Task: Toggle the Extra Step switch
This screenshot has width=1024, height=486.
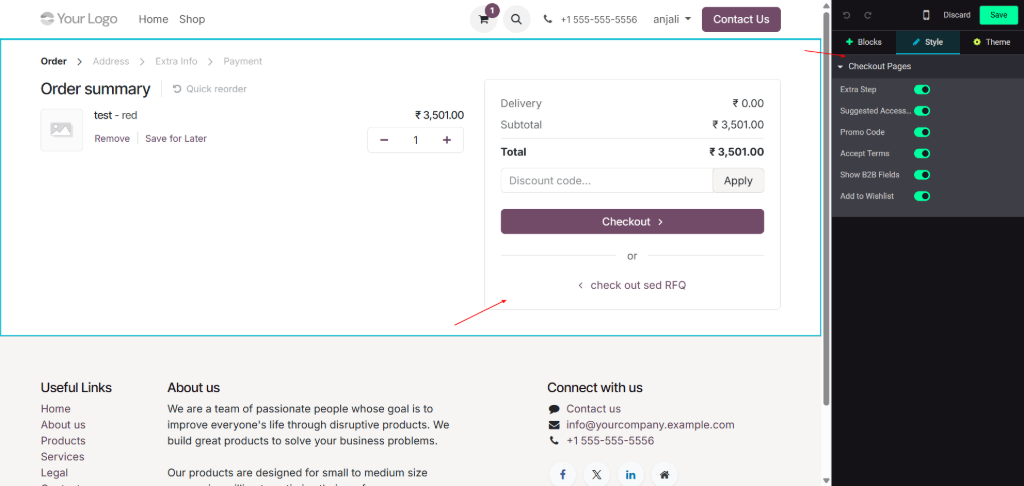Action: click(x=922, y=90)
